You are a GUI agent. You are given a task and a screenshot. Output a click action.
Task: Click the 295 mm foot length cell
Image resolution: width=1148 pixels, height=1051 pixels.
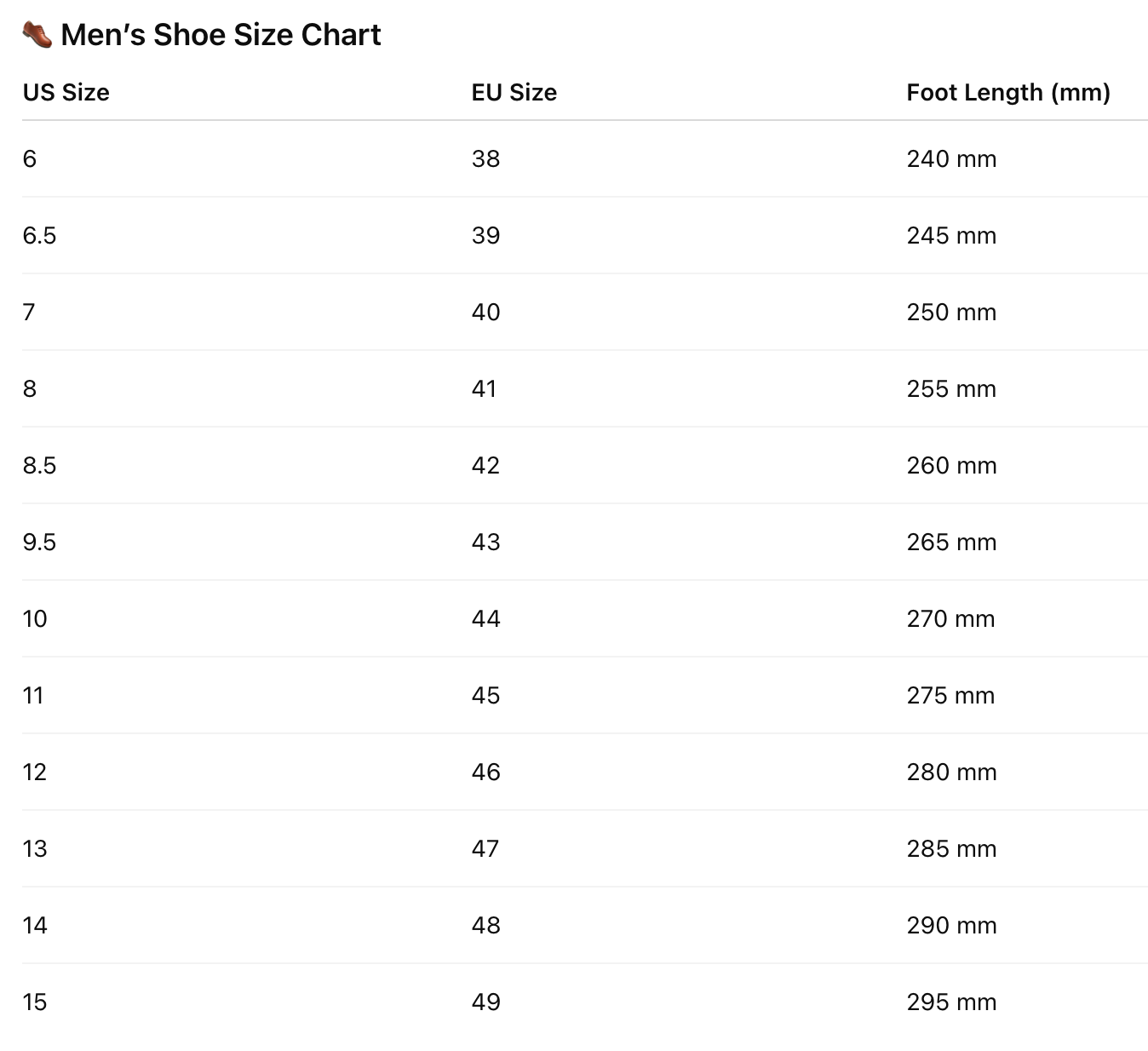(x=951, y=1002)
